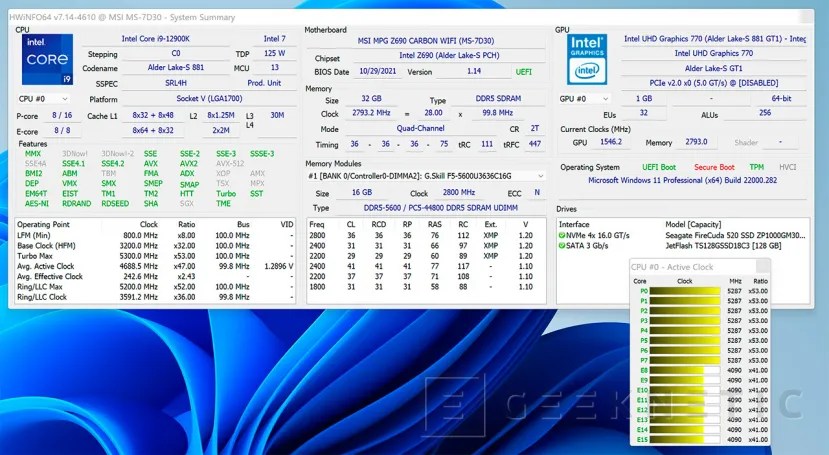This screenshot has width=829, height=455.
Task: Click the tRFC value 447
Action: 535,144
